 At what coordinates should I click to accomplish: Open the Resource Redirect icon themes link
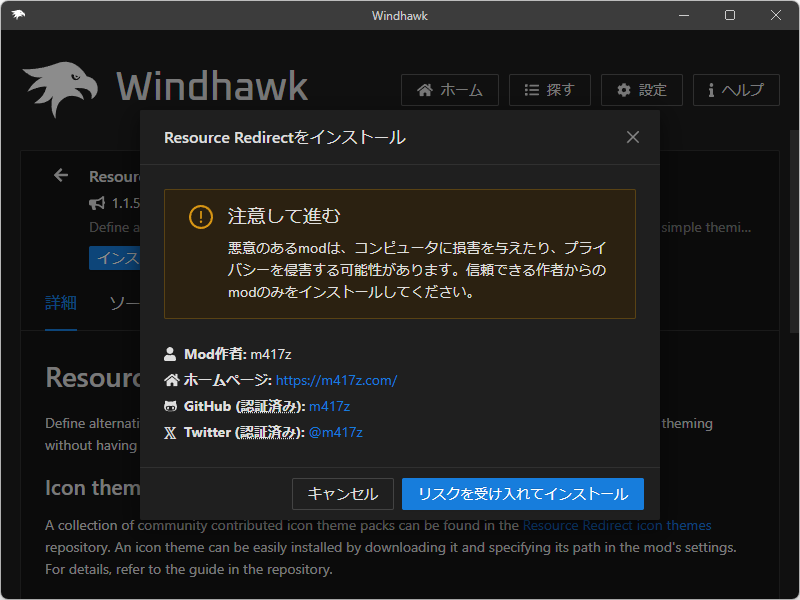point(617,525)
